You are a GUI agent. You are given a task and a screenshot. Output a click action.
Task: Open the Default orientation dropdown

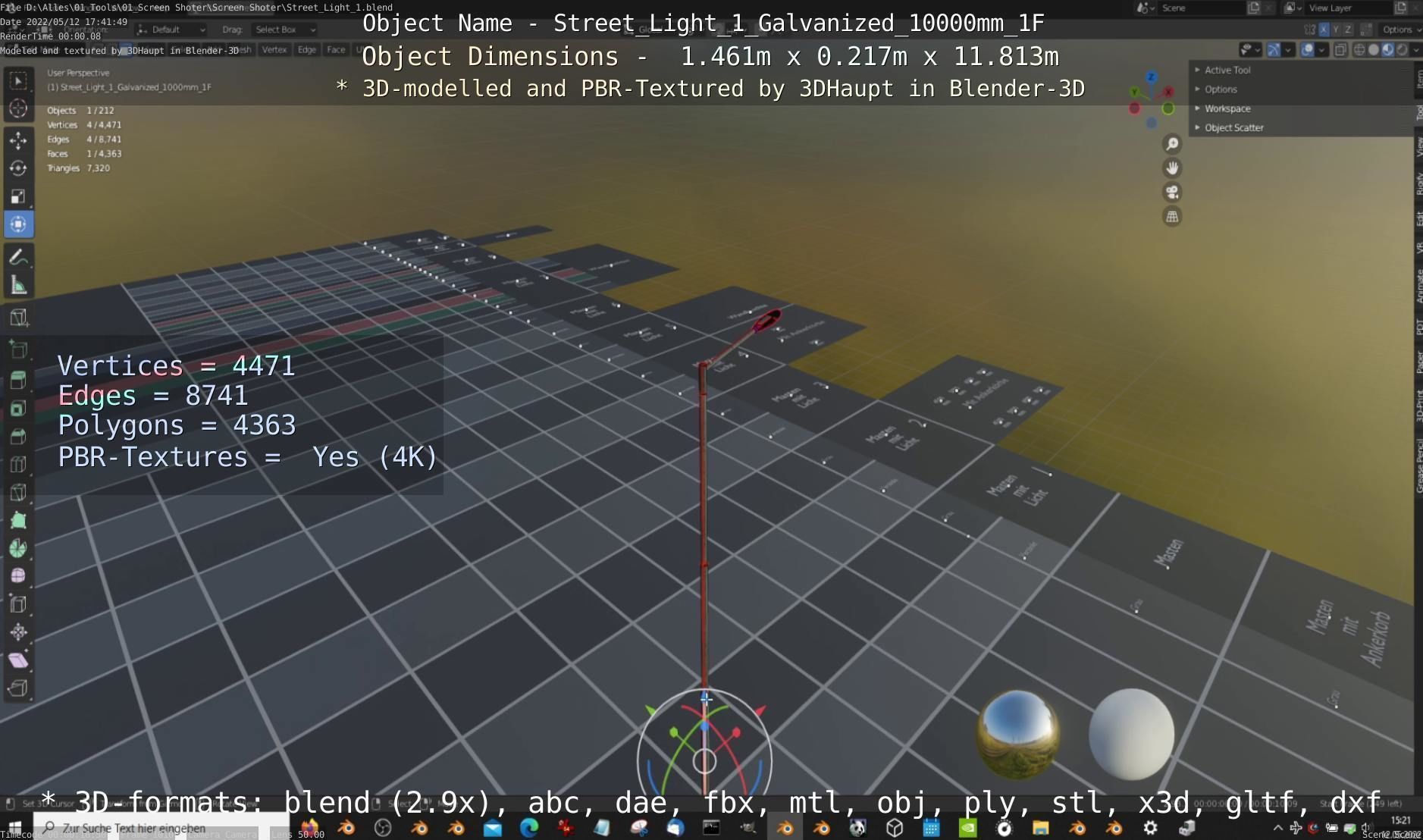tap(171, 30)
